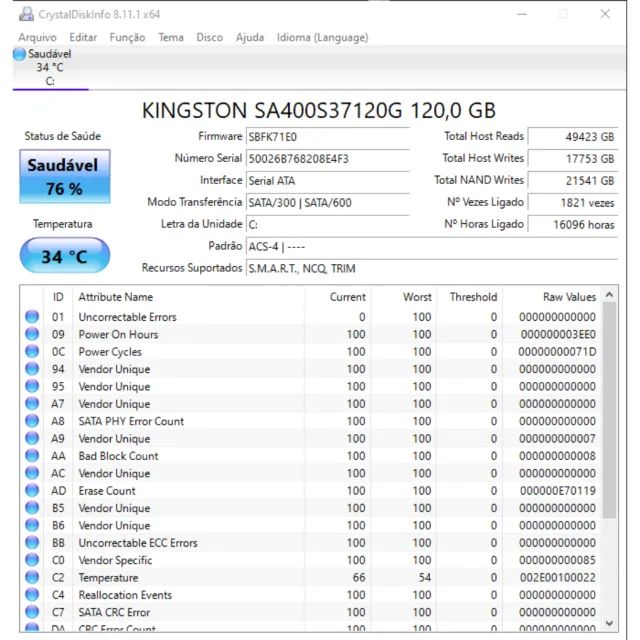The height and width of the screenshot is (640, 640).
Task: Open the Tema menu
Action: (x=171, y=38)
